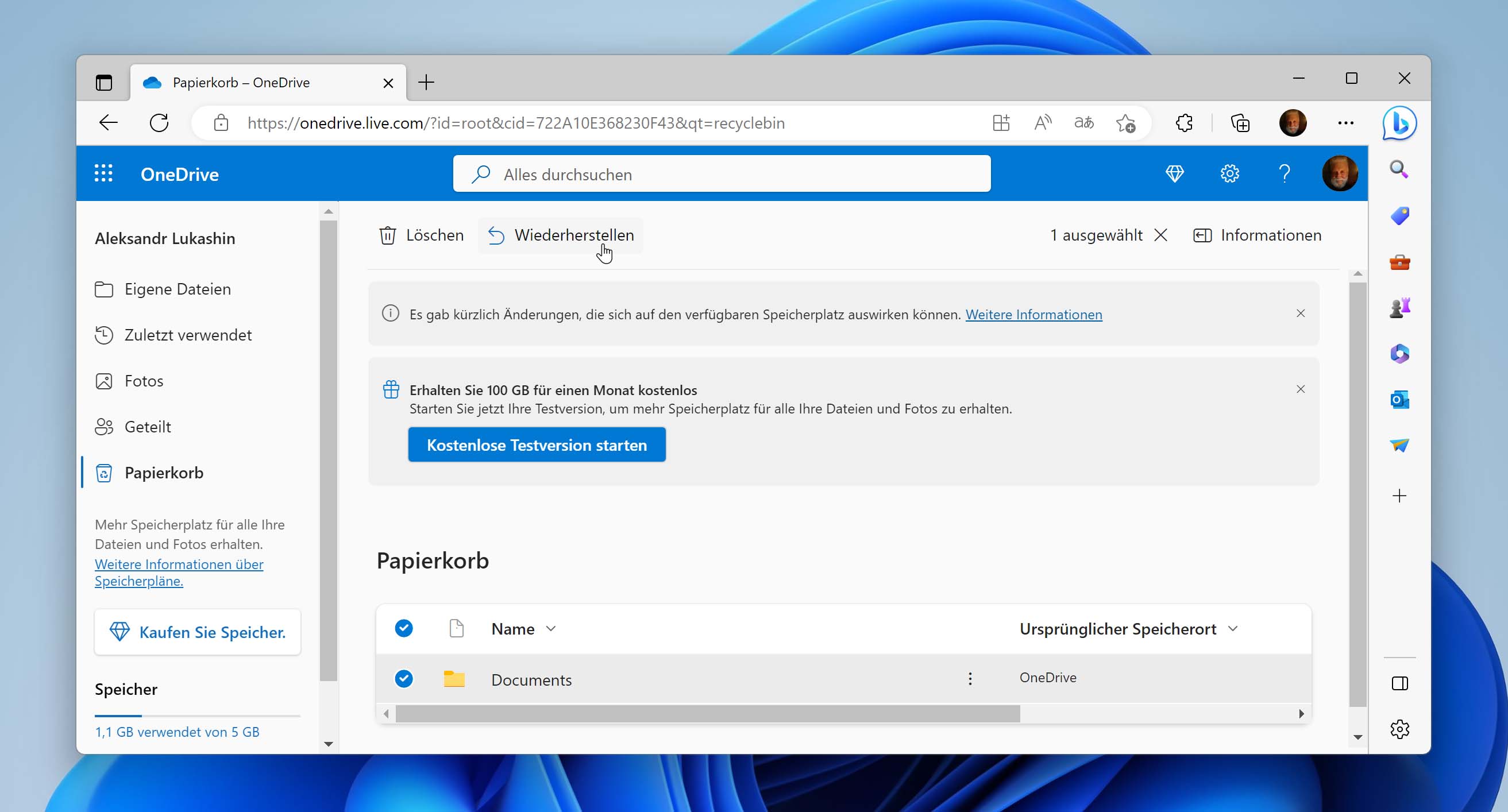This screenshot has width=1508, height=812.
Task: Add page to favorites star icon
Action: tap(1125, 123)
